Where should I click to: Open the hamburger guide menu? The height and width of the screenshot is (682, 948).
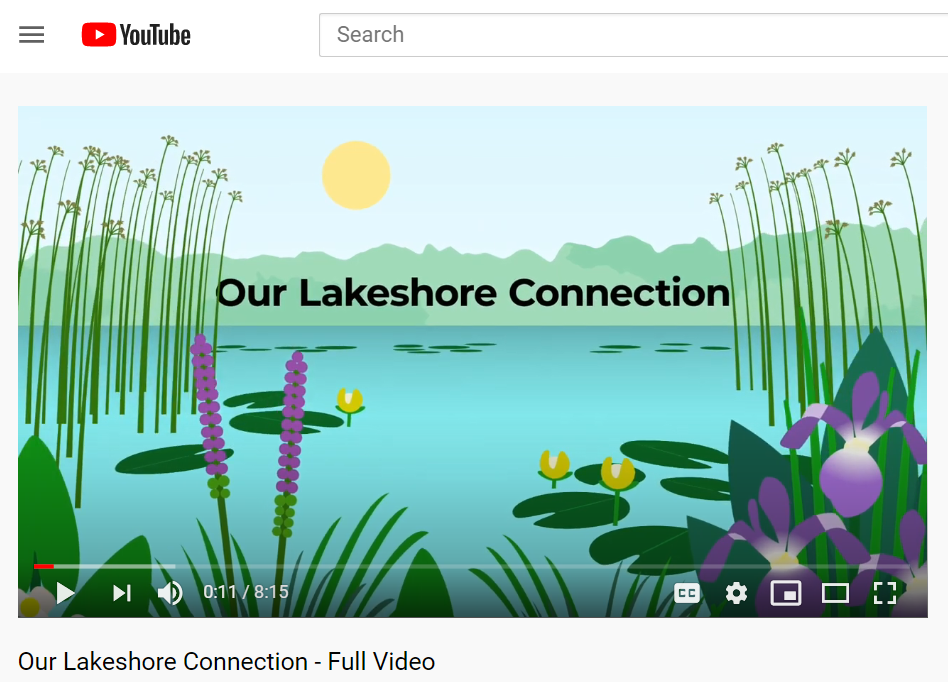point(31,34)
